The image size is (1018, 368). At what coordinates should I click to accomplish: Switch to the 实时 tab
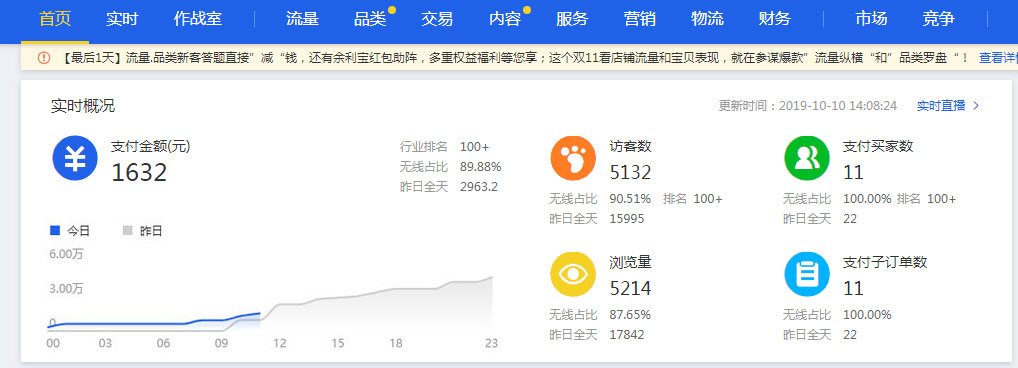tap(122, 19)
